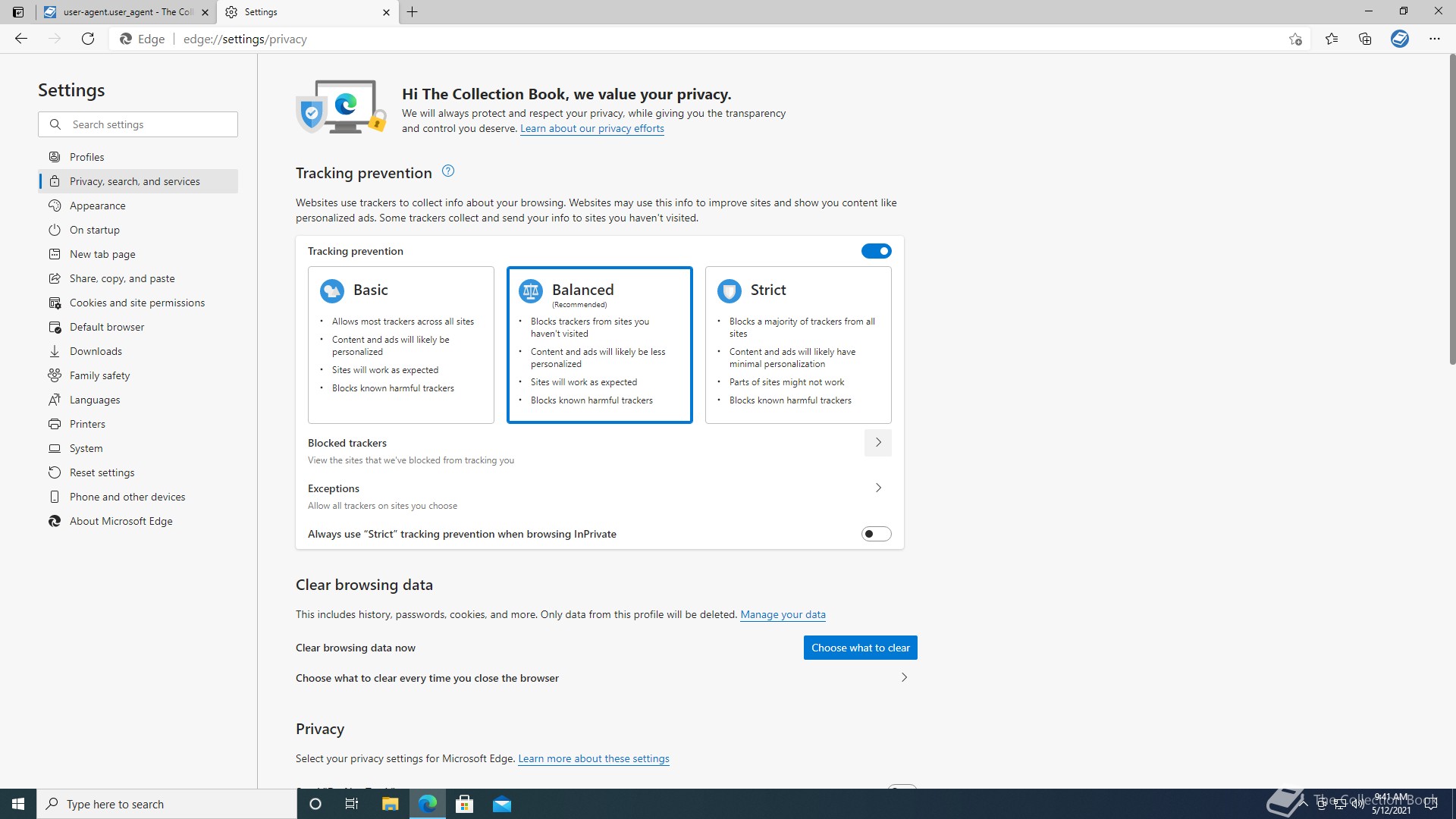Click the Basic level icon

pyautogui.click(x=332, y=290)
